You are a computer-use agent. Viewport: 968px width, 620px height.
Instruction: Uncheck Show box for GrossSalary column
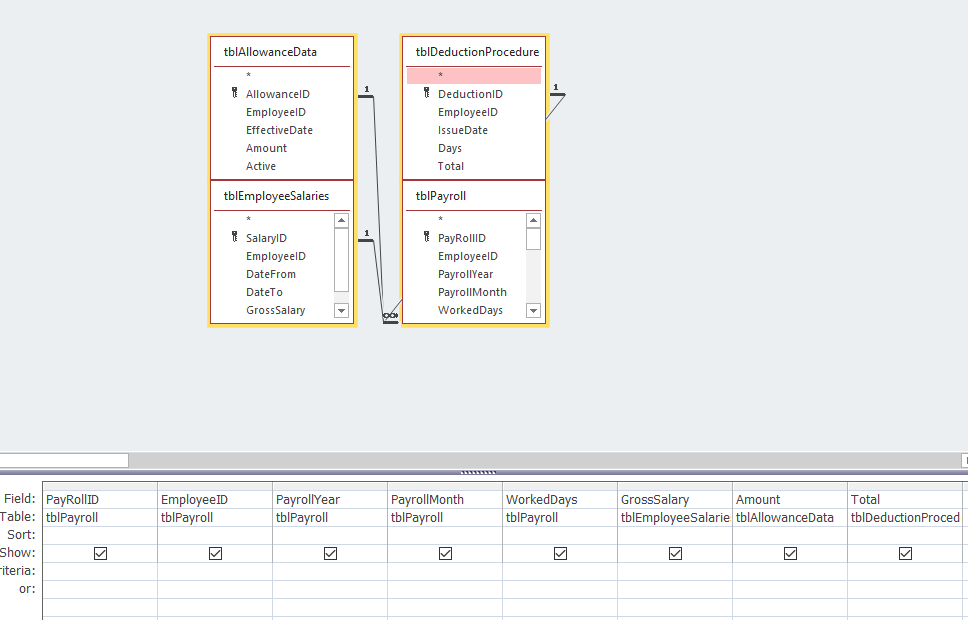point(675,553)
